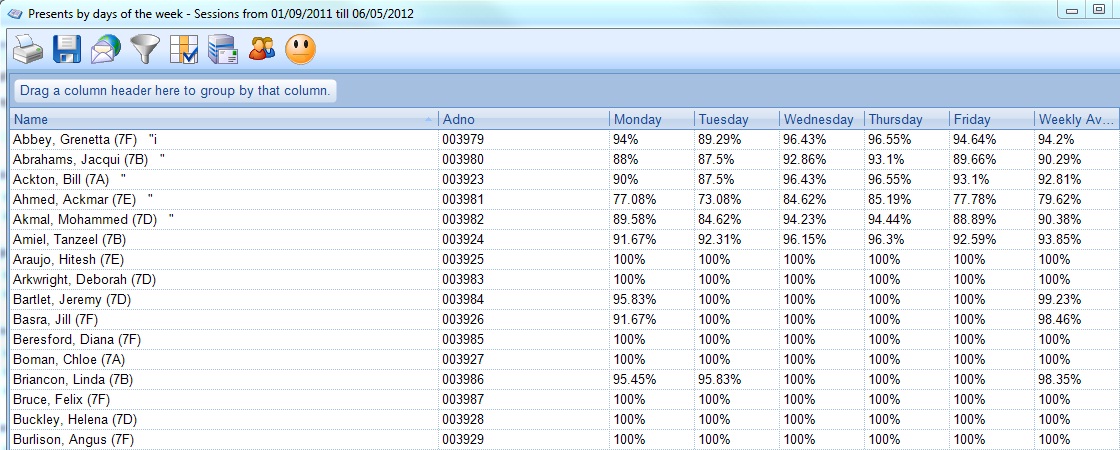Minimize the Presents report window
The image size is (1120, 450).
click(x=1072, y=10)
